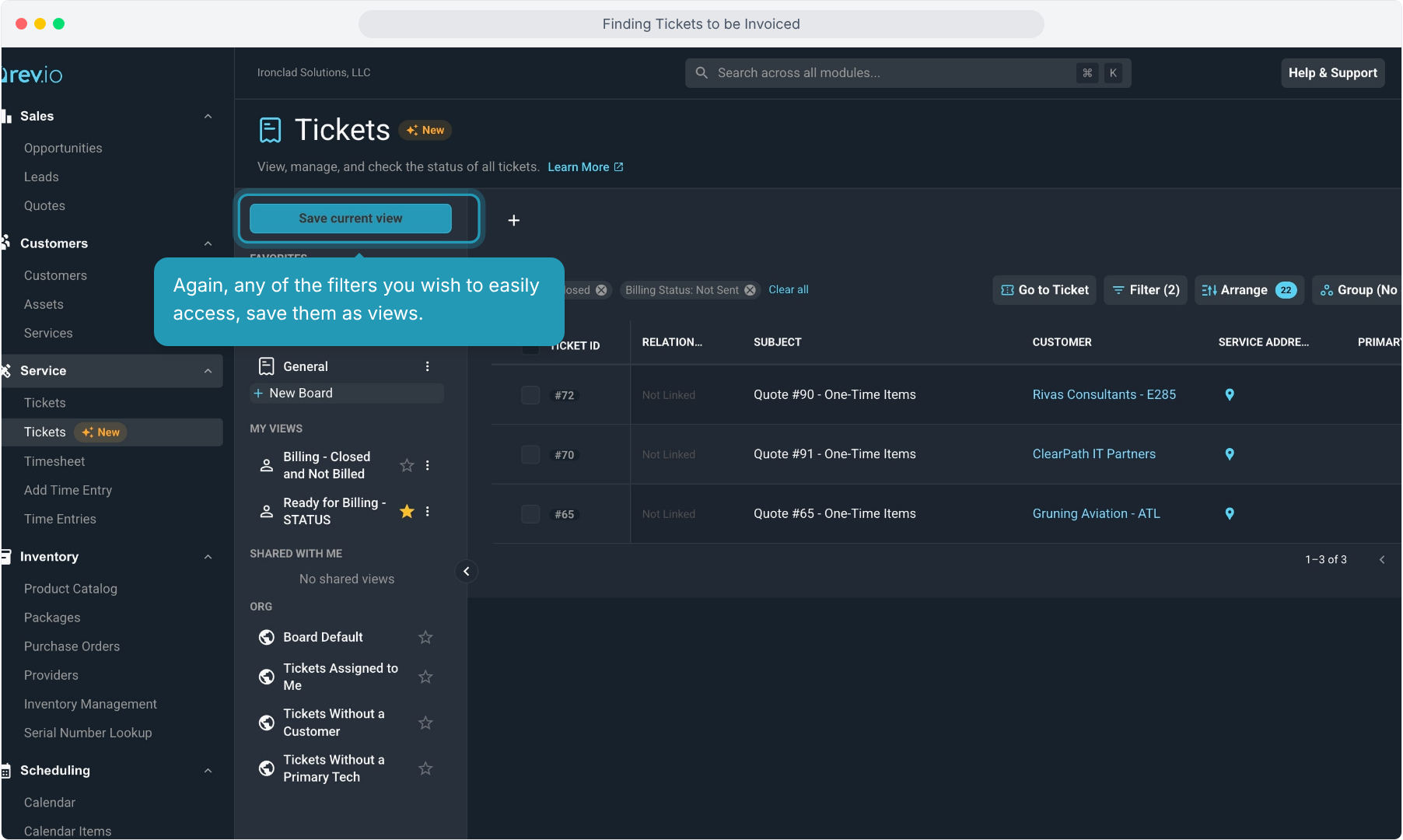Favorite the Billing - Closed and Not Billed view
Image resolution: width=1403 pixels, height=840 pixels.
point(407,465)
